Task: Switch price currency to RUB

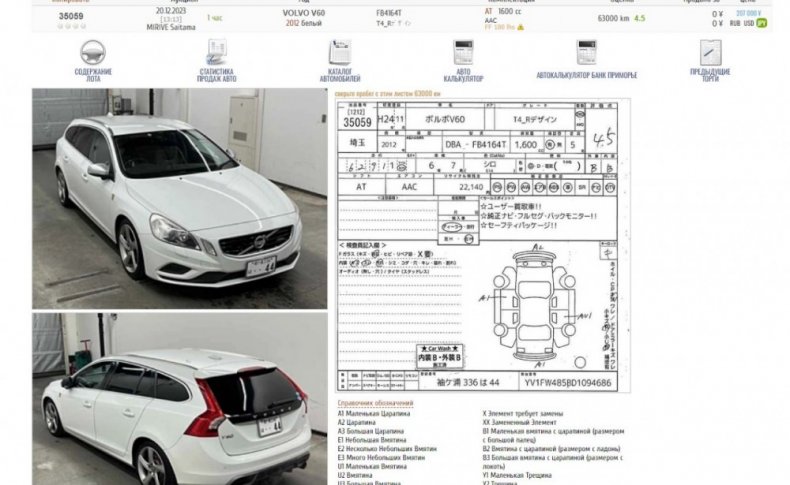Action: [735, 23]
